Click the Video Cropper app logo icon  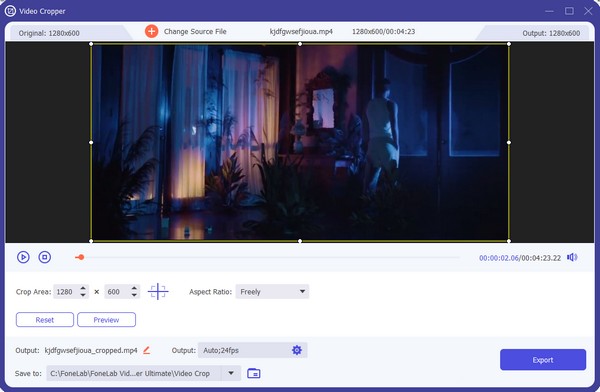[x=10, y=11]
